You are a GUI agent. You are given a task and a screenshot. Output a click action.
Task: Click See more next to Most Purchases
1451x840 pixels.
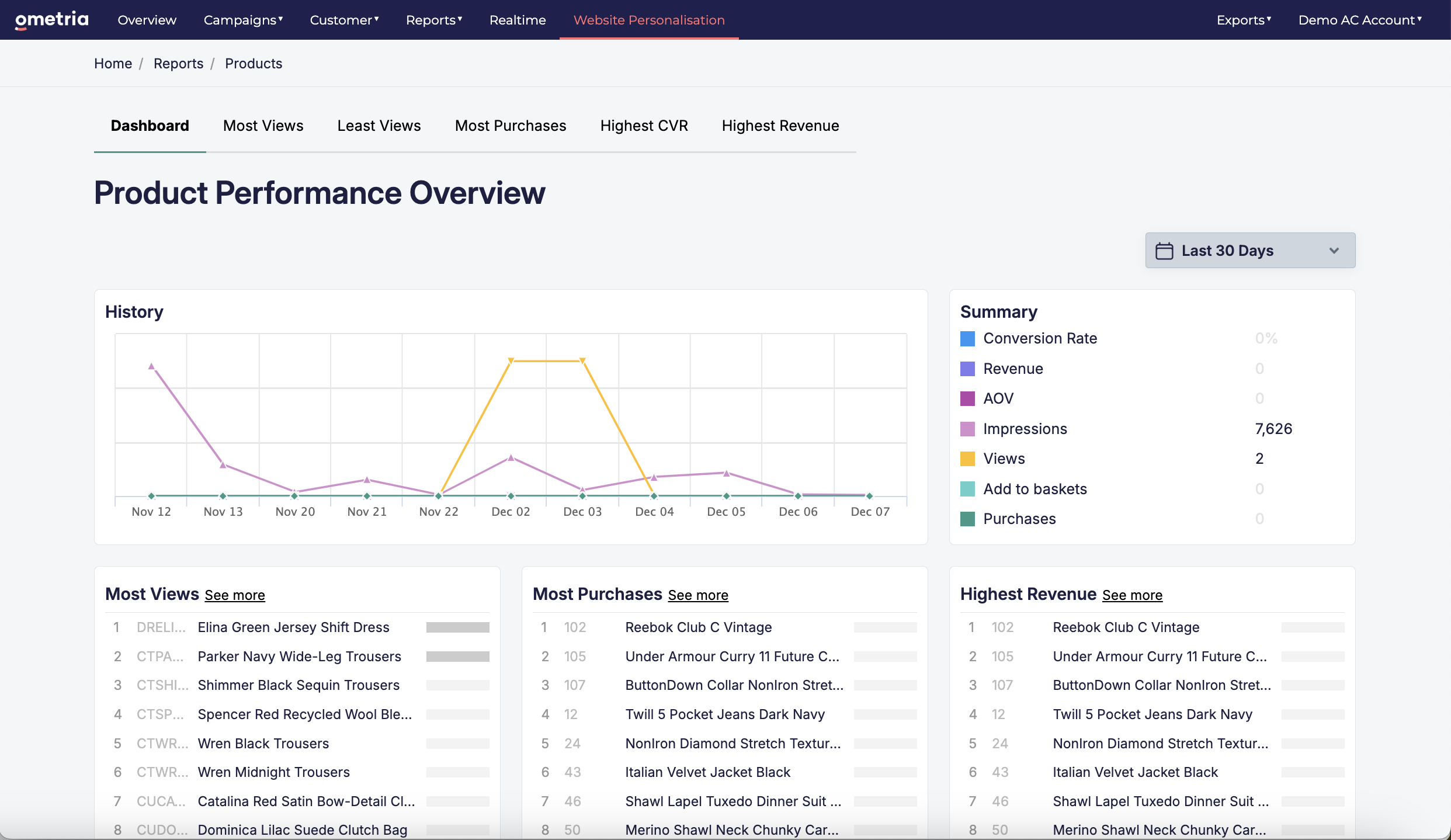698,595
